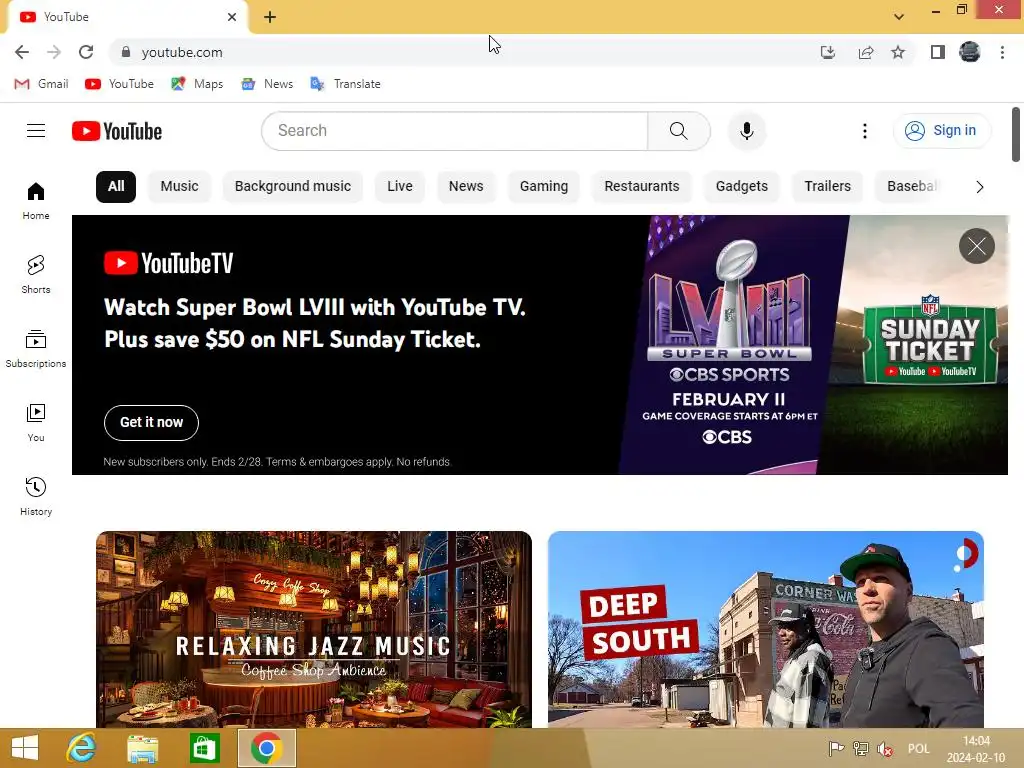Open YouTube bookmark in bookmarks bar
This screenshot has width=1024, height=768.
coord(120,84)
